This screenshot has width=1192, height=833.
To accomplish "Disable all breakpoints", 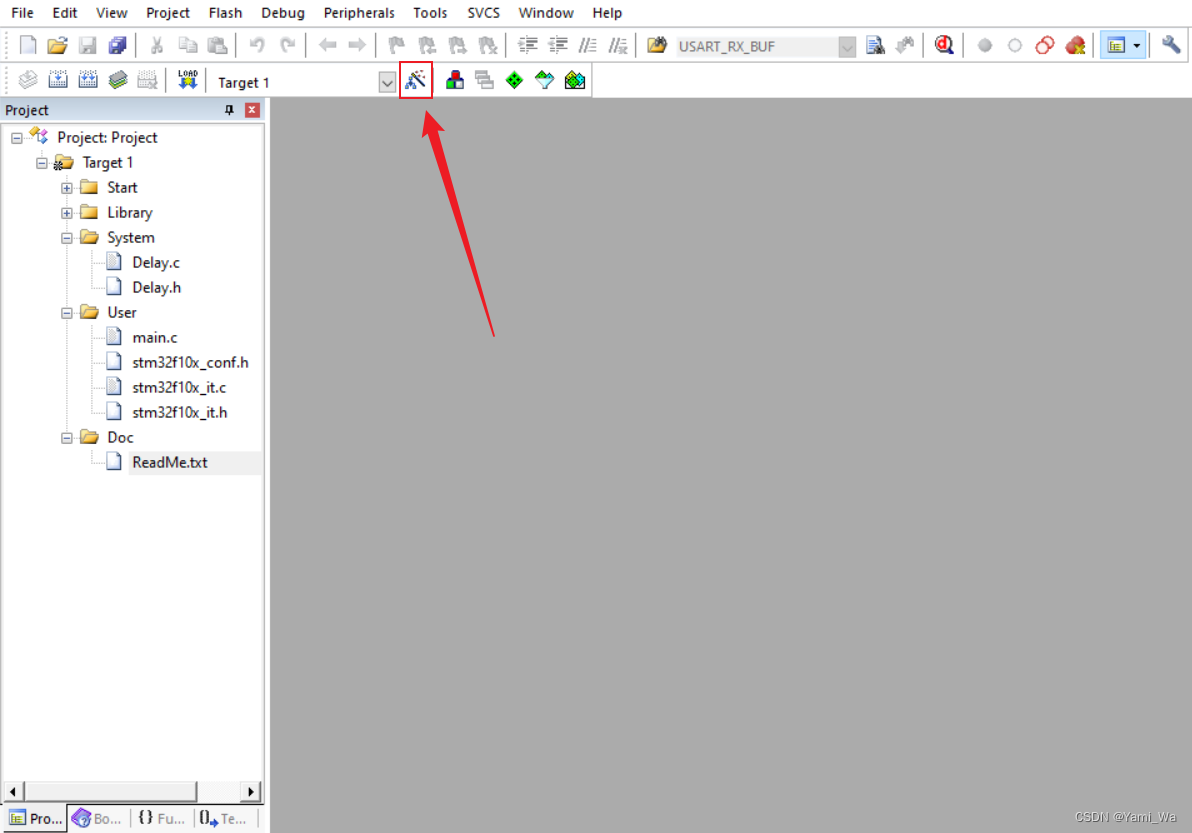I will pos(1043,44).
